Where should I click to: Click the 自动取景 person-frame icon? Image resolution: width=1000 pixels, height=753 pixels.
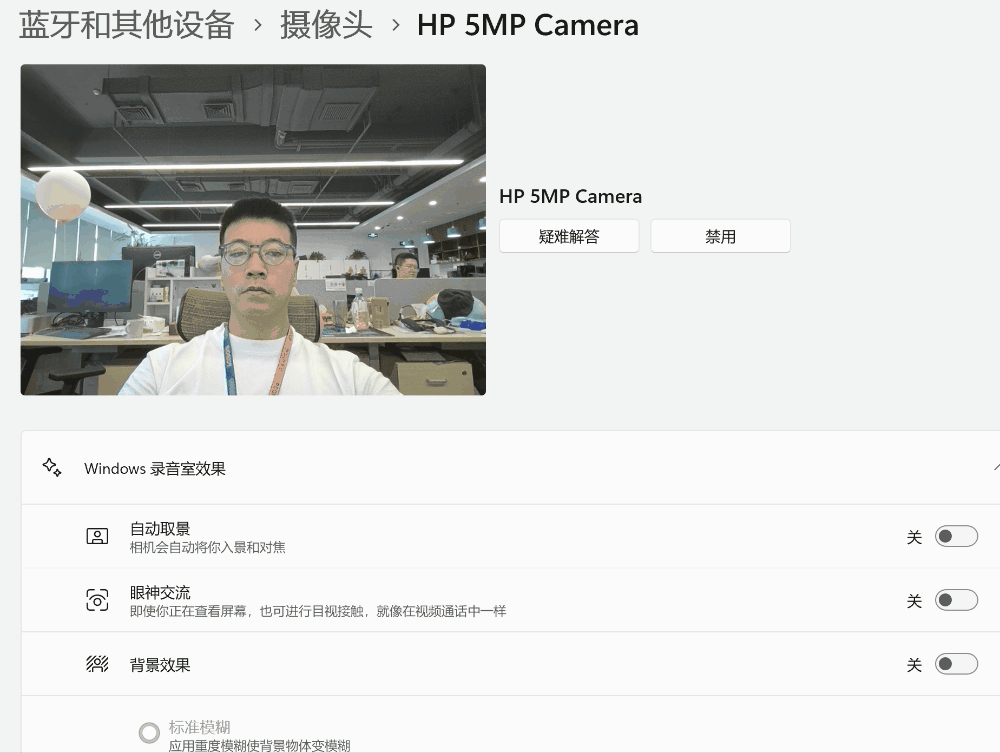[x=97, y=537]
